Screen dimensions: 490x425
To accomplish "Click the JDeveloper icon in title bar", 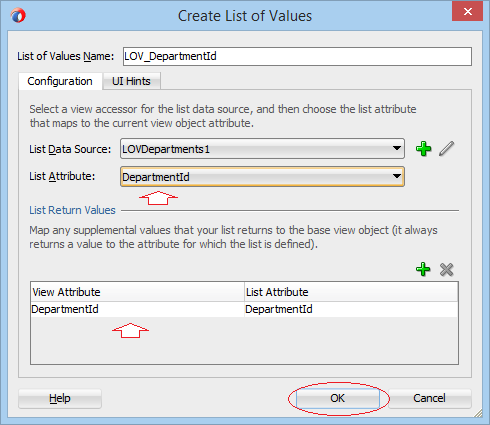I will click(18, 16).
